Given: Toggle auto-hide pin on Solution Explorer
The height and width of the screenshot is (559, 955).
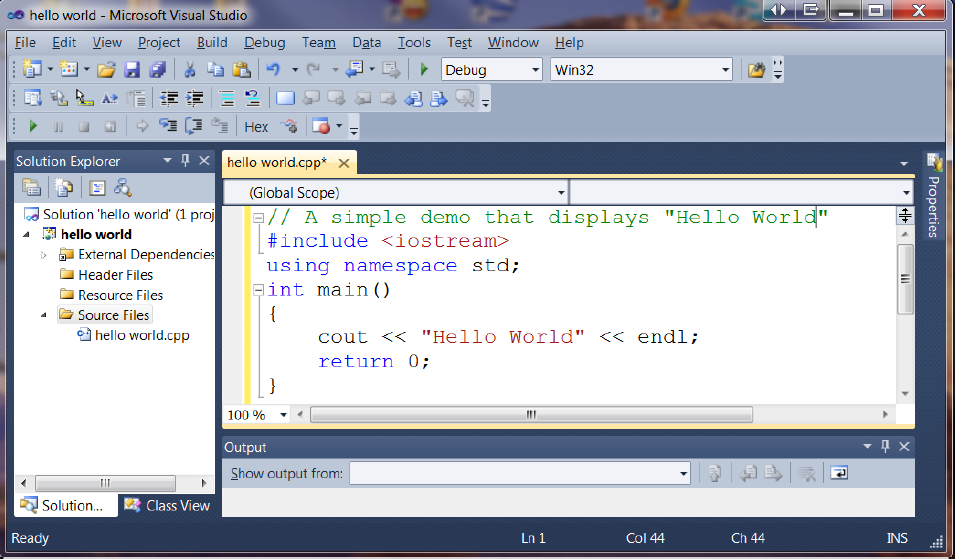Looking at the screenshot, I should 185,160.
